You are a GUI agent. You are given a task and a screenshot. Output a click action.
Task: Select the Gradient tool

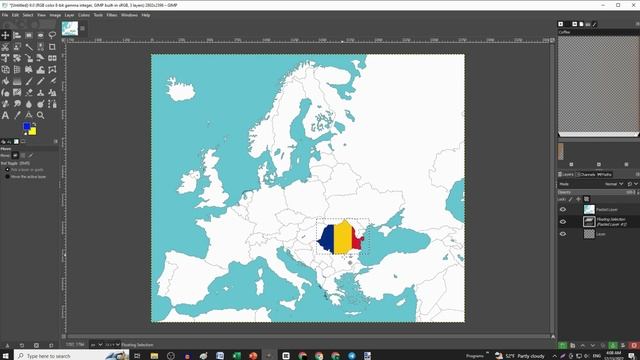[x=17, y=81]
